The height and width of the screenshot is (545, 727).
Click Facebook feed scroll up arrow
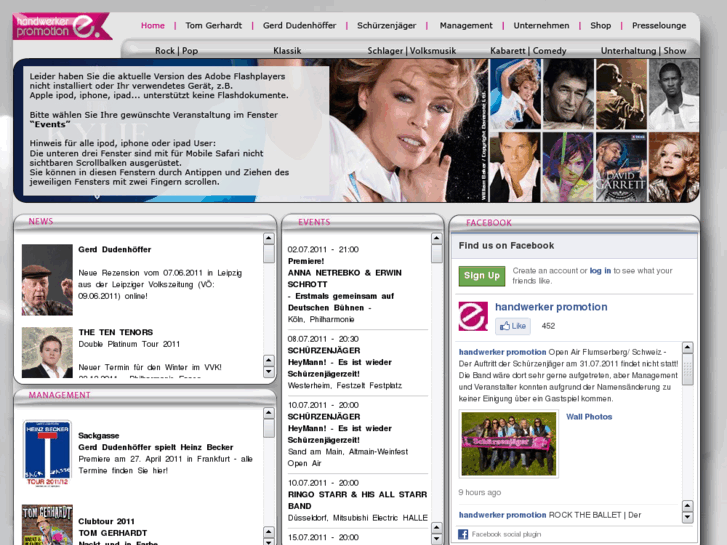tap(688, 347)
